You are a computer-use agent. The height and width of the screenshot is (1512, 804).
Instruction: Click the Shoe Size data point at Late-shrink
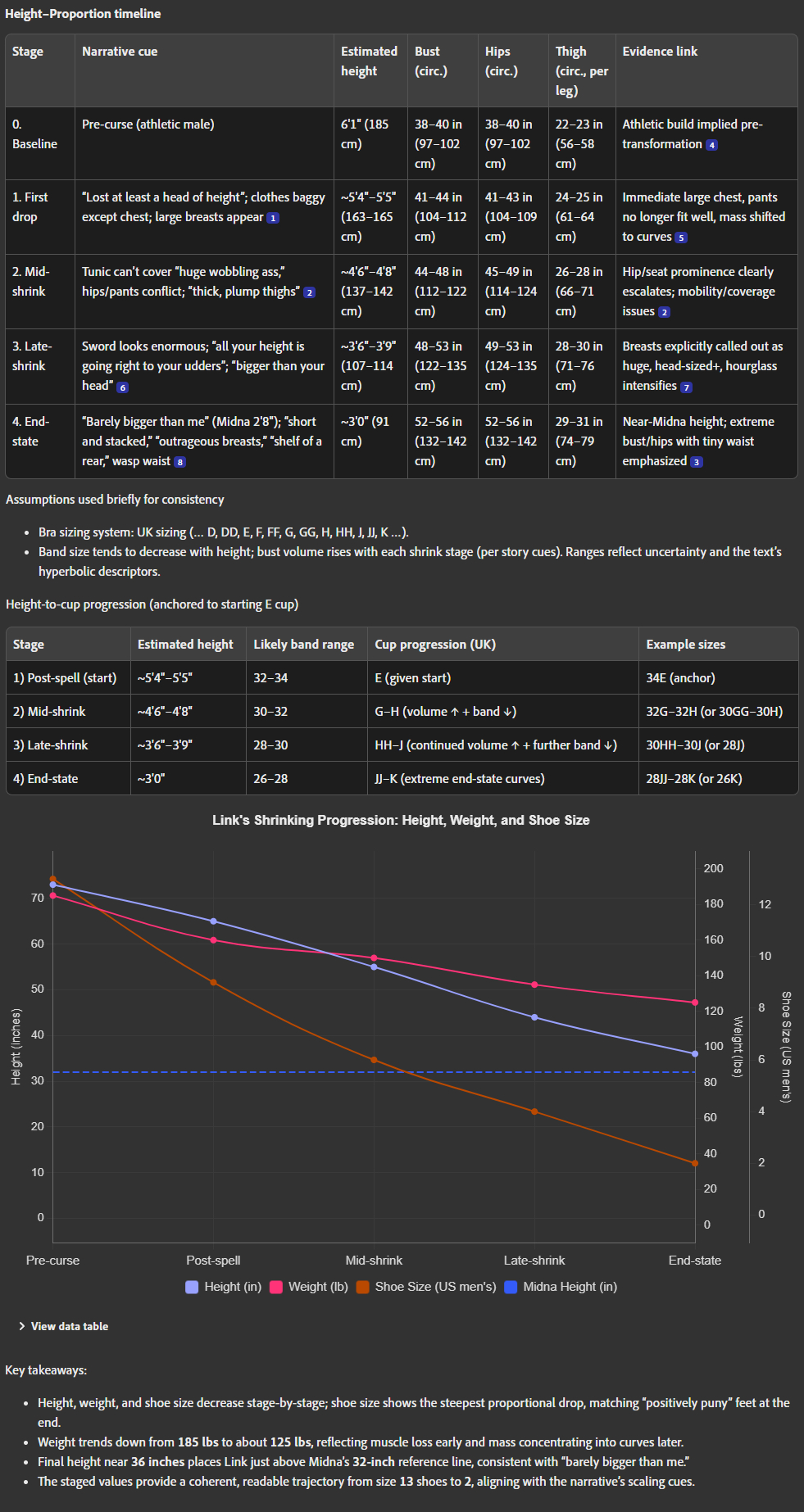[534, 1111]
